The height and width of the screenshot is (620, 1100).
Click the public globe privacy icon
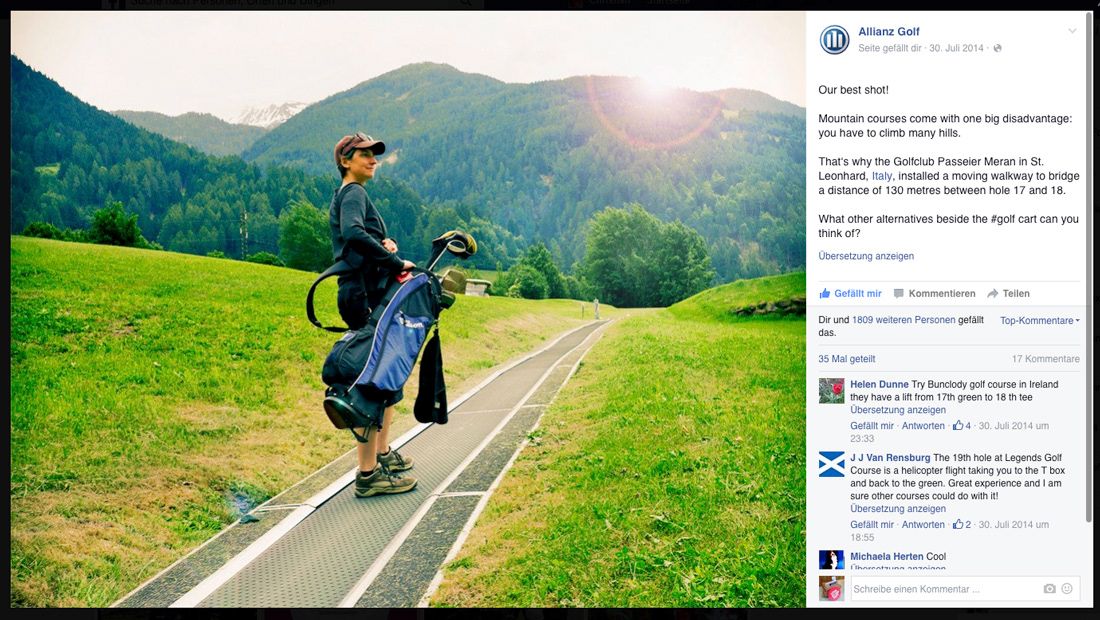click(x=997, y=48)
